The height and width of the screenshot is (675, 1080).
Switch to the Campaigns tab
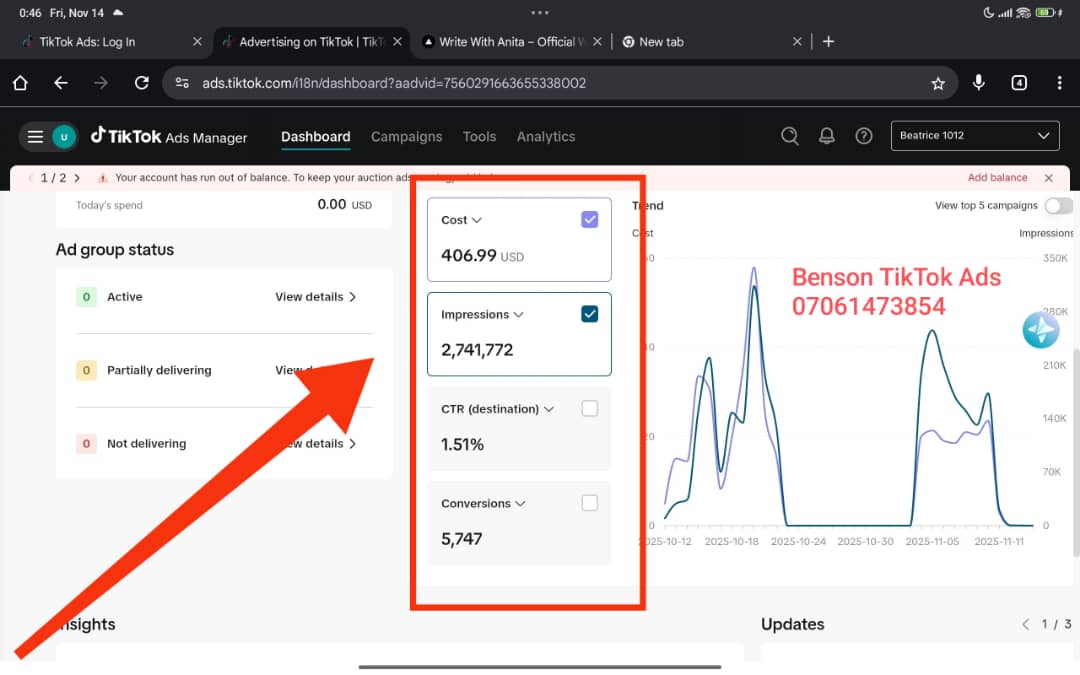406,137
